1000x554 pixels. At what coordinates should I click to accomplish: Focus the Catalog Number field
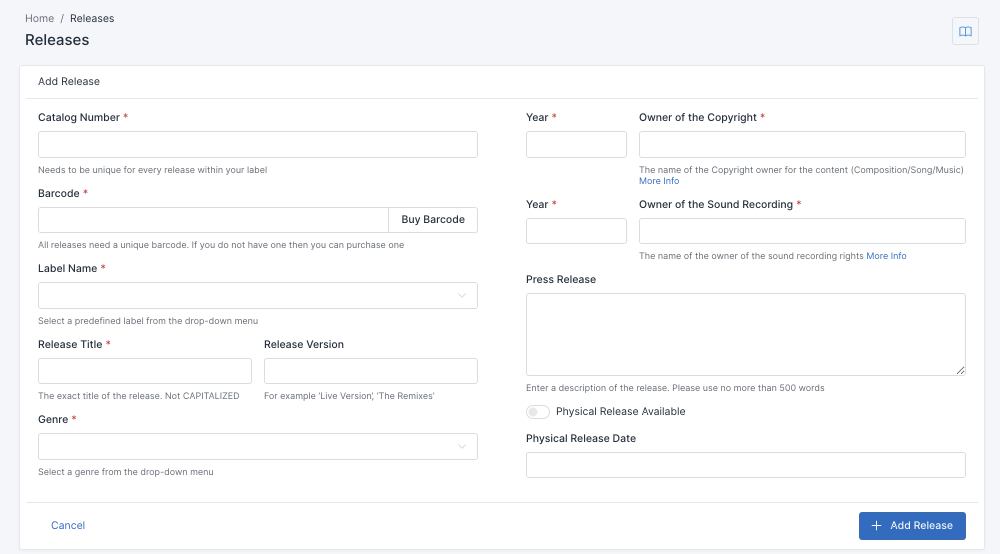click(257, 145)
